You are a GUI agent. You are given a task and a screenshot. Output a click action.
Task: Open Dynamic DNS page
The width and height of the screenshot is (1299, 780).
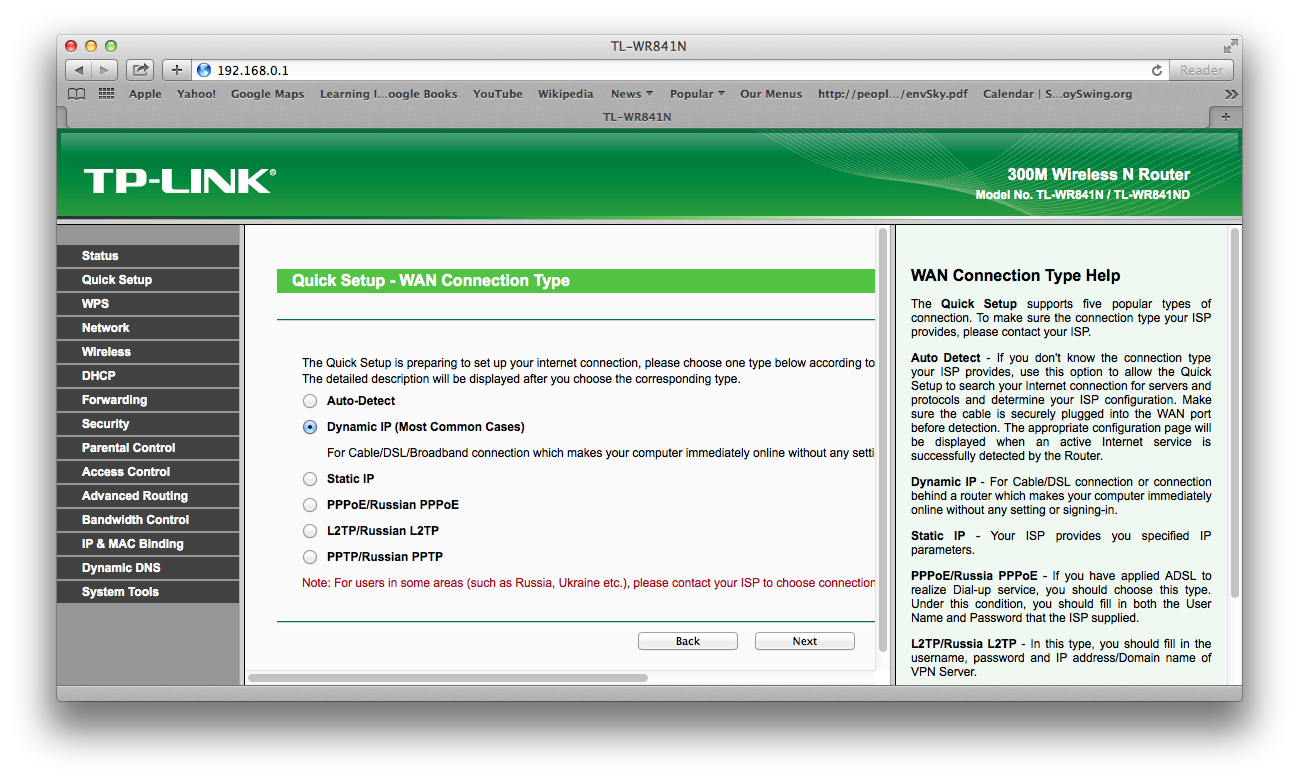pyautogui.click(x=148, y=568)
